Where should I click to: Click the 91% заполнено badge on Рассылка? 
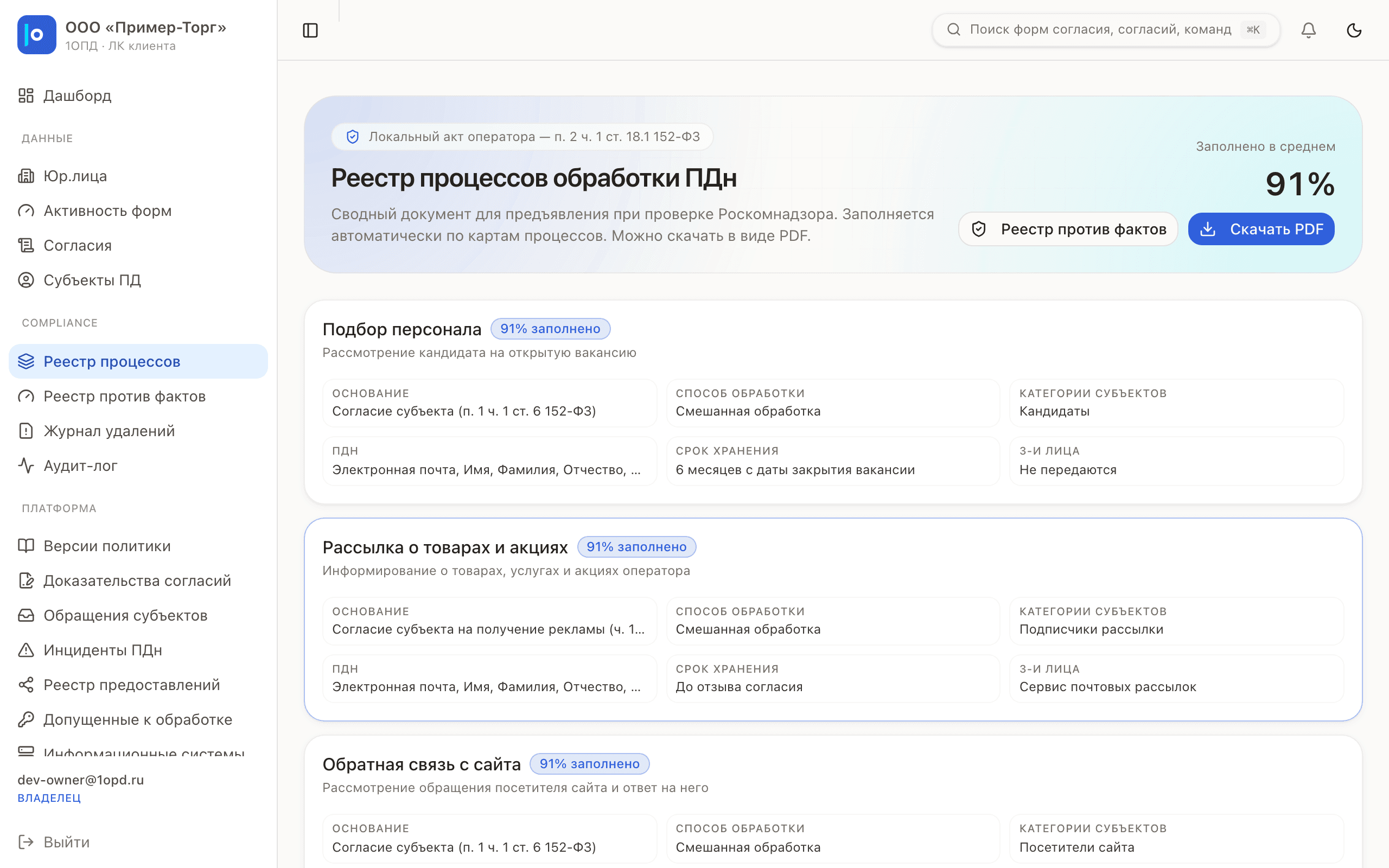point(636,547)
